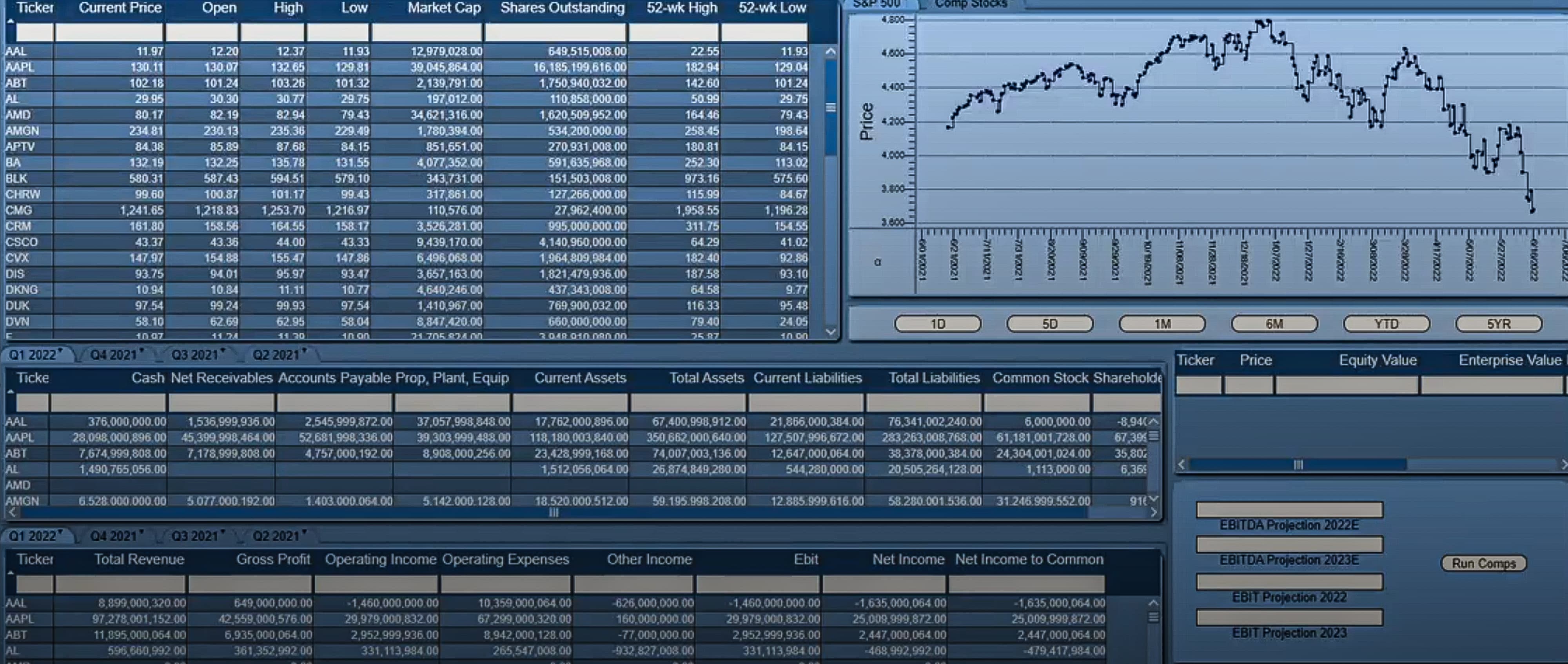
Task: Sort price table by Market Cap header
Action: (444, 8)
